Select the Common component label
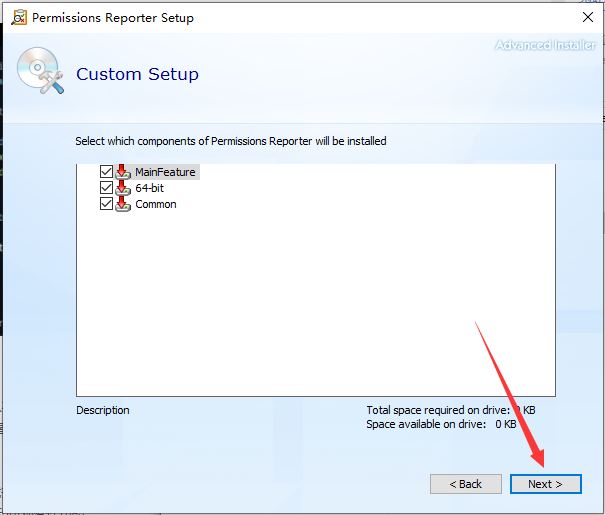This screenshot has width=605, height=515. pos(156,204)
